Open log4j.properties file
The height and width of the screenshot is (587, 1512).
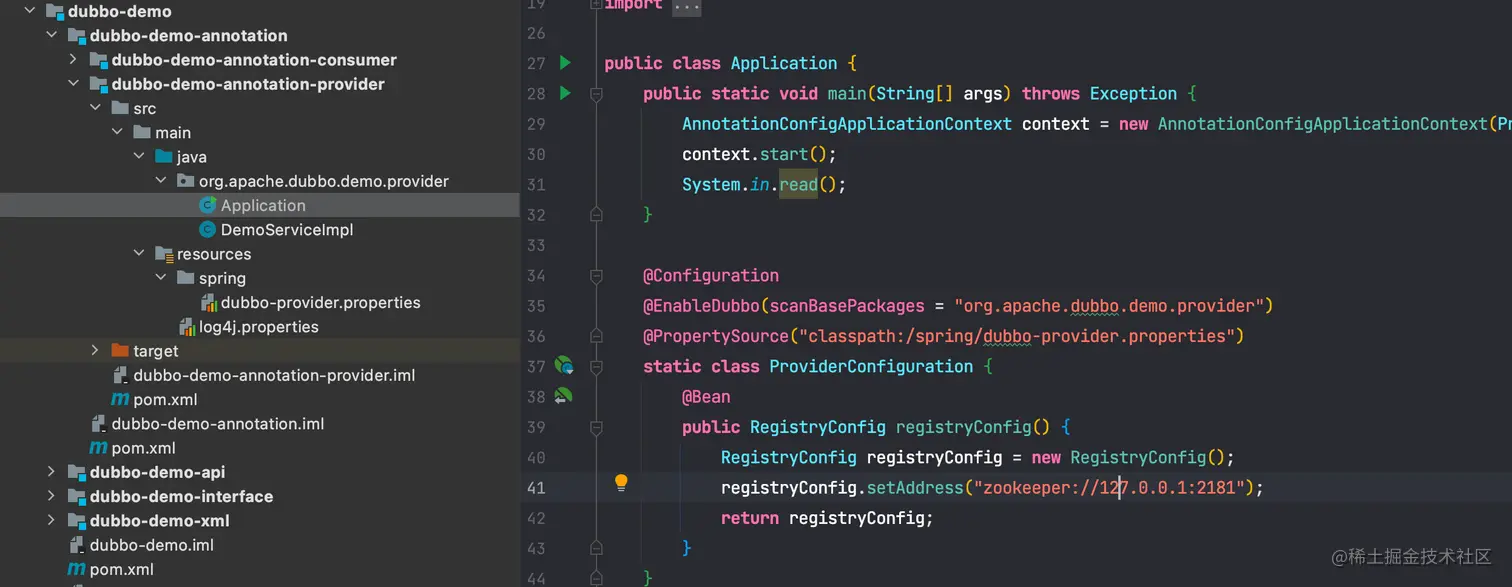259,327
